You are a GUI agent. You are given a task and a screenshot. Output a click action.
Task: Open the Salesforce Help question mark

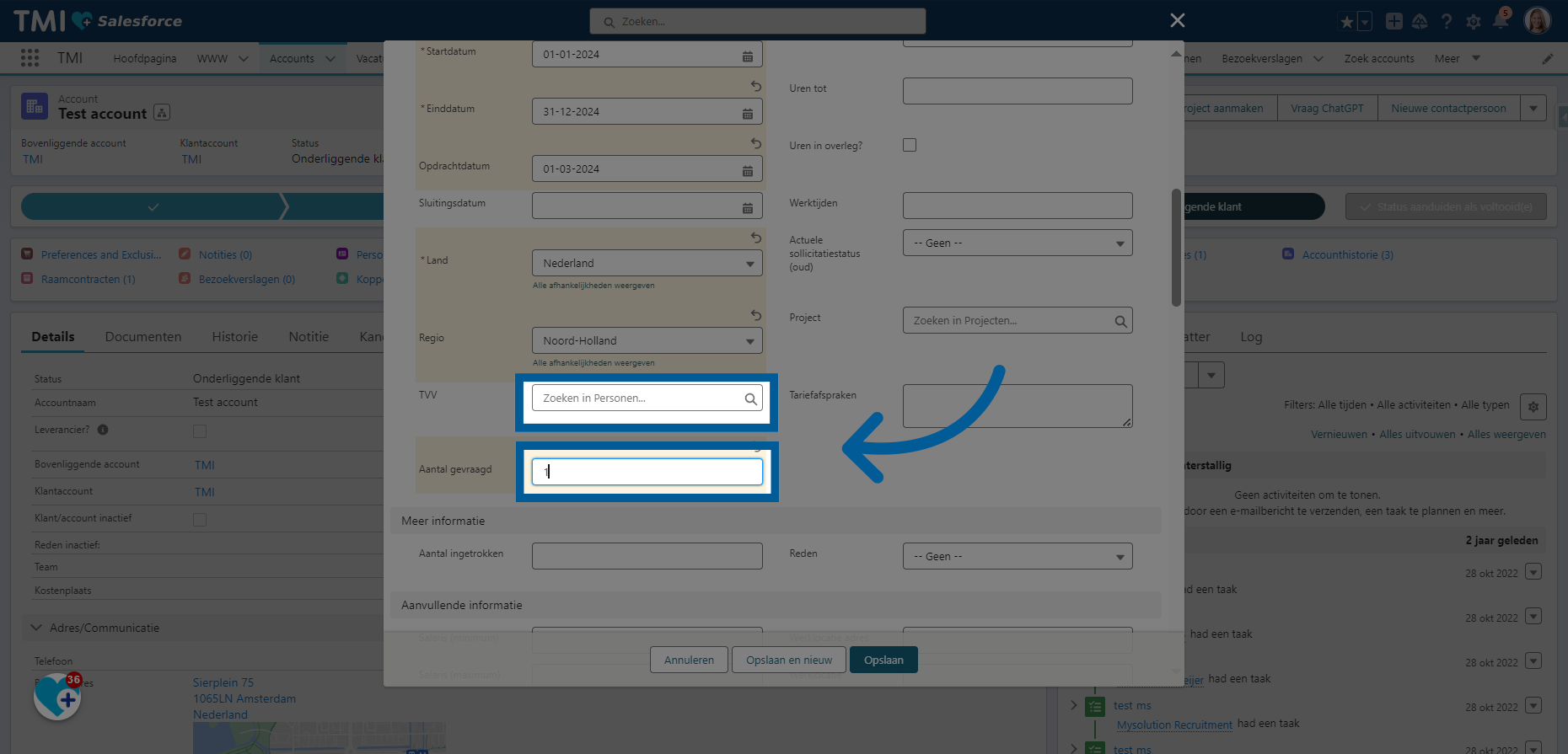1447,21
